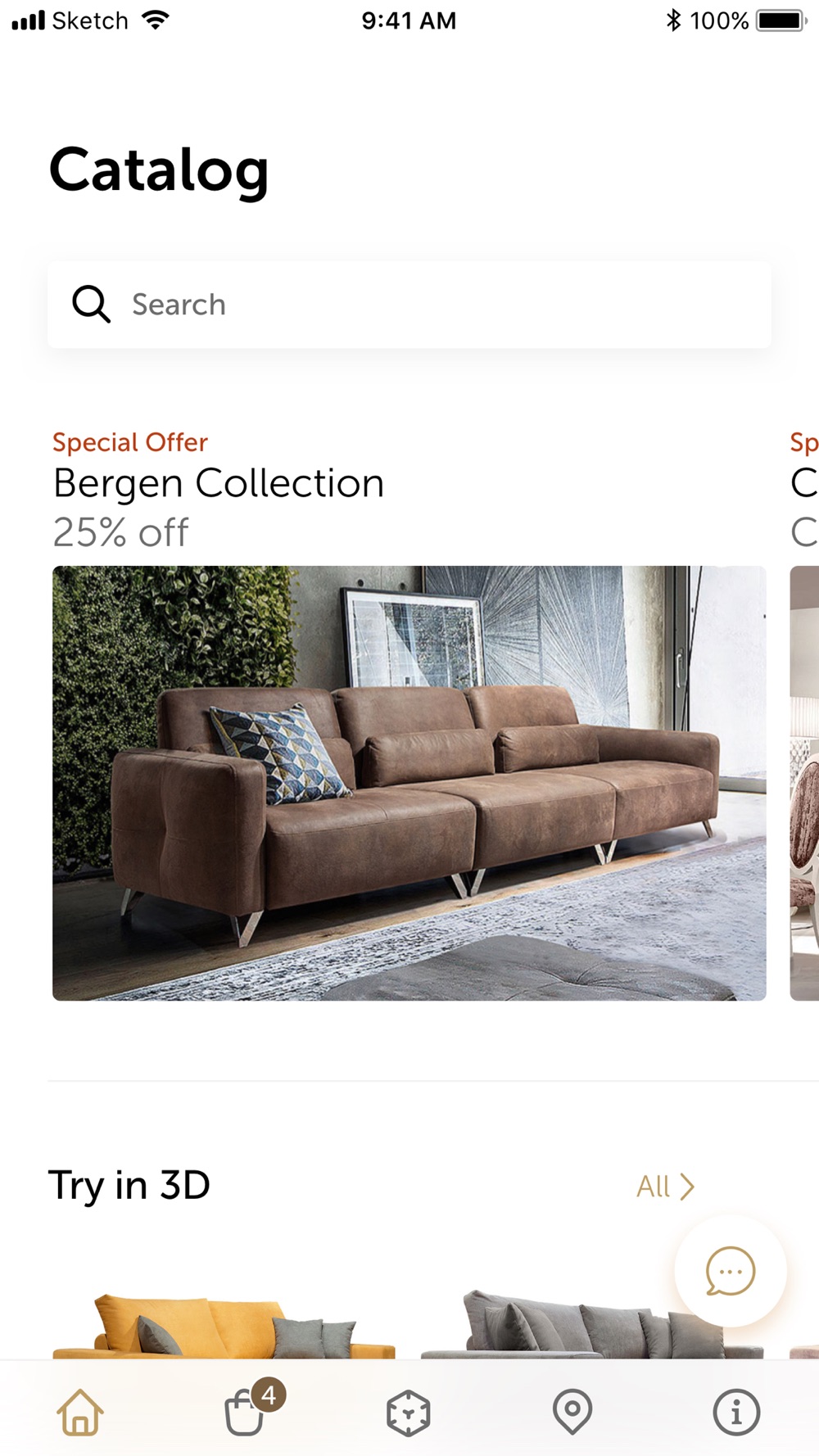Screen dimensions: 819x1456
Task: Tap the 3D cube tab icon
Action: 408,1413
